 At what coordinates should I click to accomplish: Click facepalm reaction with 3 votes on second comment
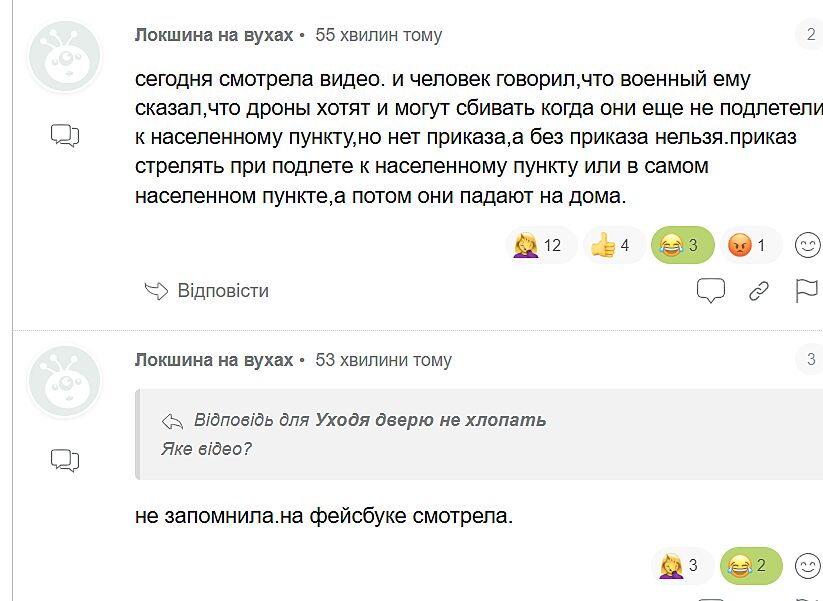coord(682,567)
